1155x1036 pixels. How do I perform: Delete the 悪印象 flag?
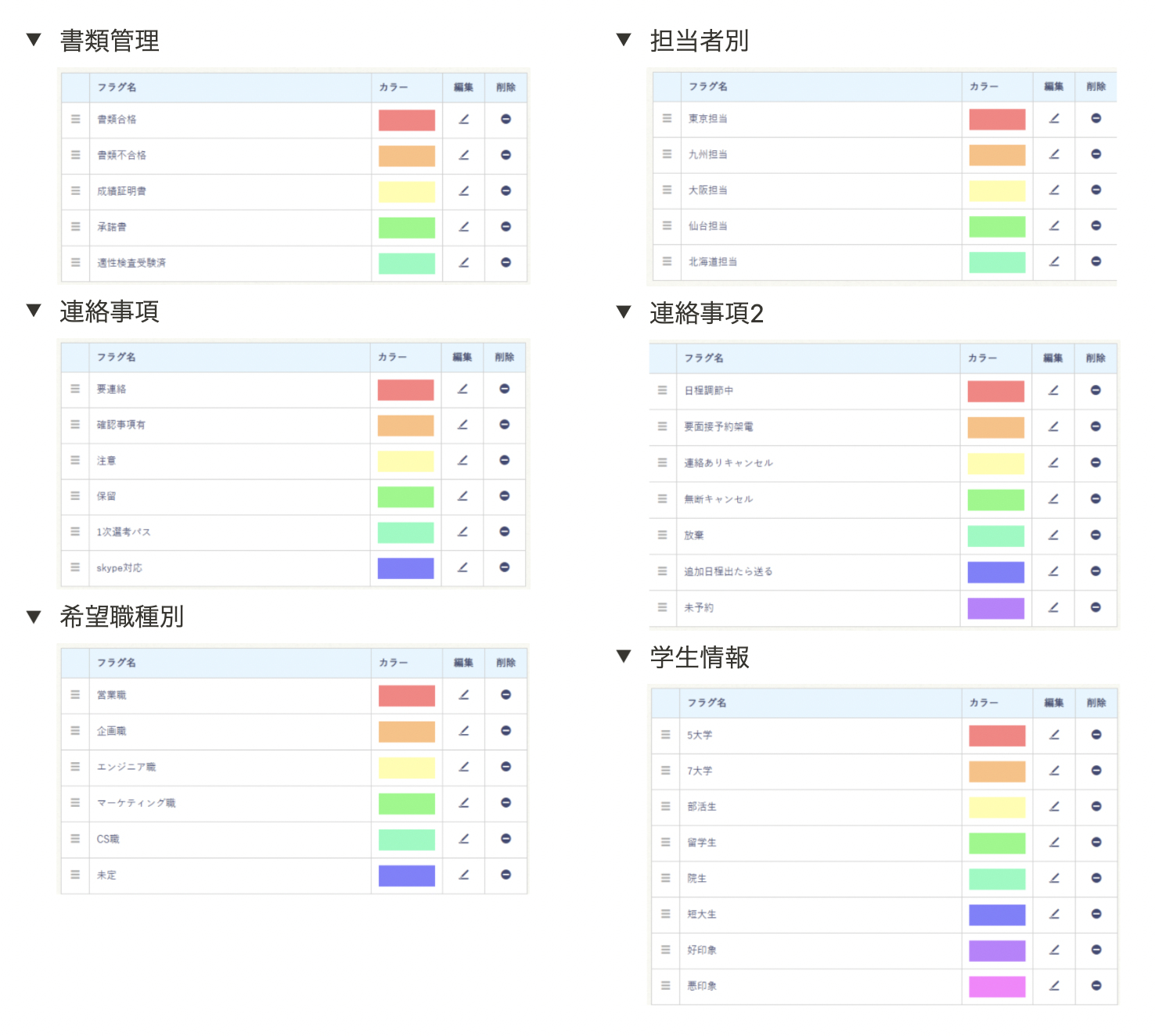pyautogui.click(x=1096, y=986)
